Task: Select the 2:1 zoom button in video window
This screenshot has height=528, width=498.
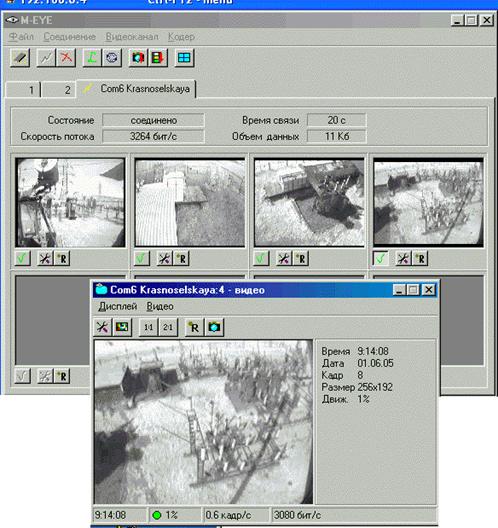Action: point(168,327)
